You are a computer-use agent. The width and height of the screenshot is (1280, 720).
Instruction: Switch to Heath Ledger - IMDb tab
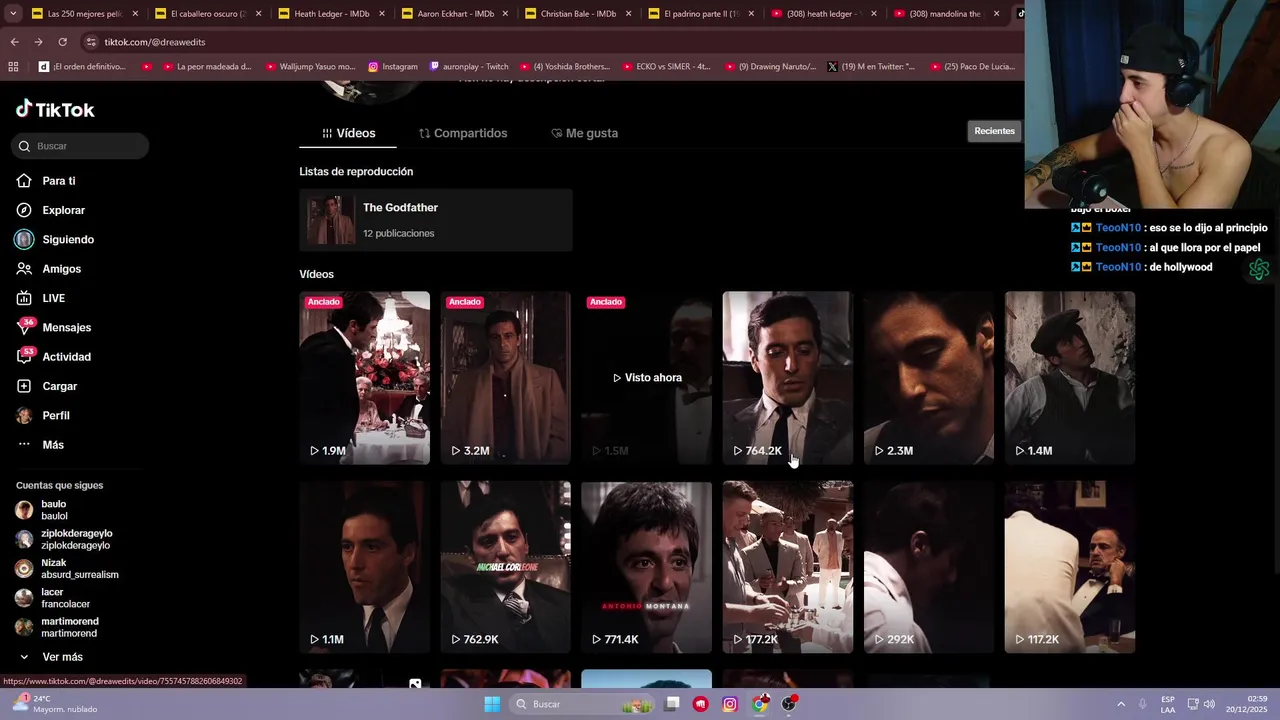[331, 14]
